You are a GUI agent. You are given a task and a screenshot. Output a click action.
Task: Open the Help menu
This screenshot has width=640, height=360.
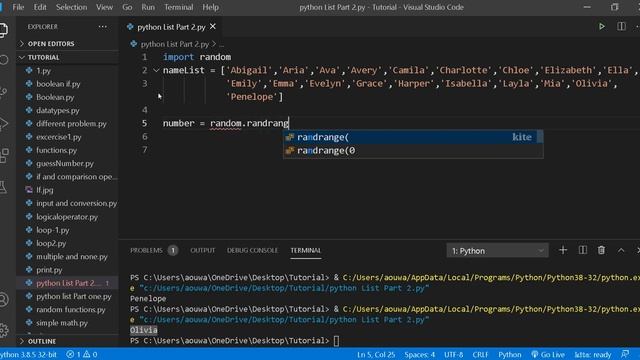[211, 7]
